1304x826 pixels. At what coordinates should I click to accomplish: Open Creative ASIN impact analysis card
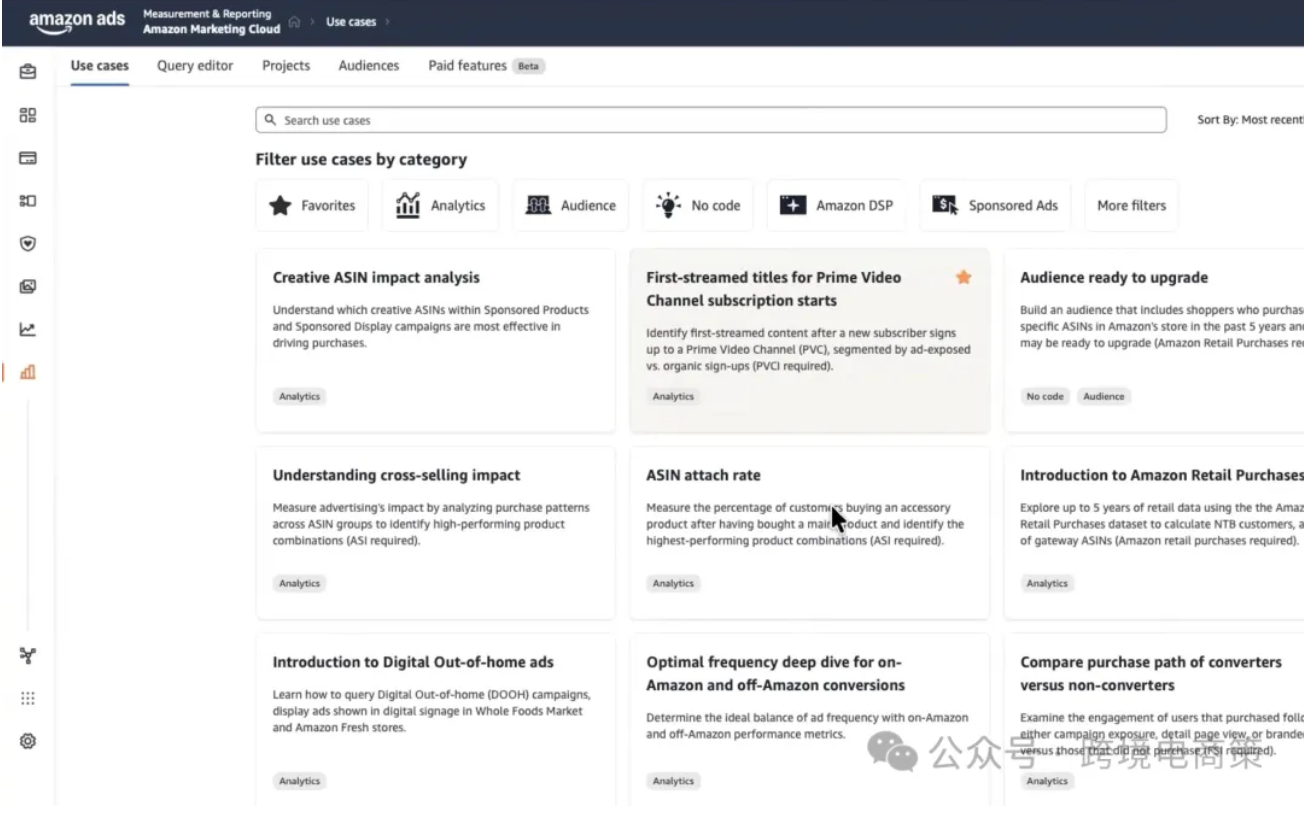[435, 340]
